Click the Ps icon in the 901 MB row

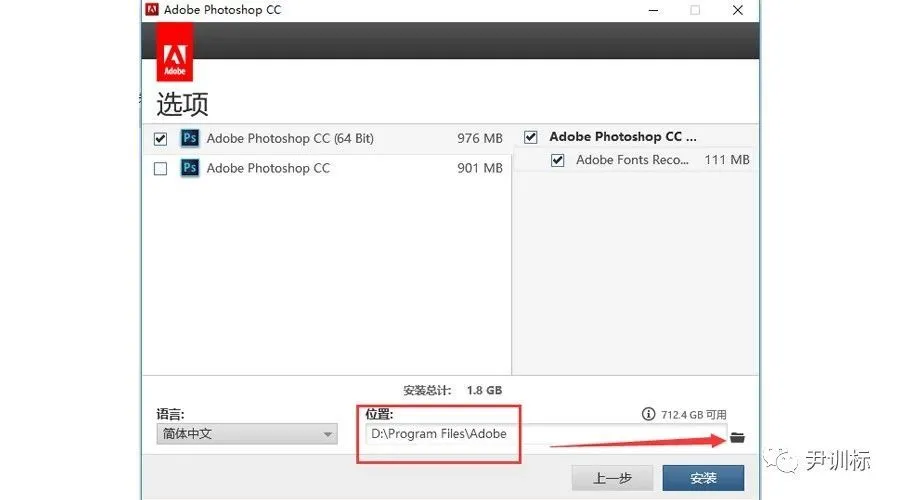(190, 168)
